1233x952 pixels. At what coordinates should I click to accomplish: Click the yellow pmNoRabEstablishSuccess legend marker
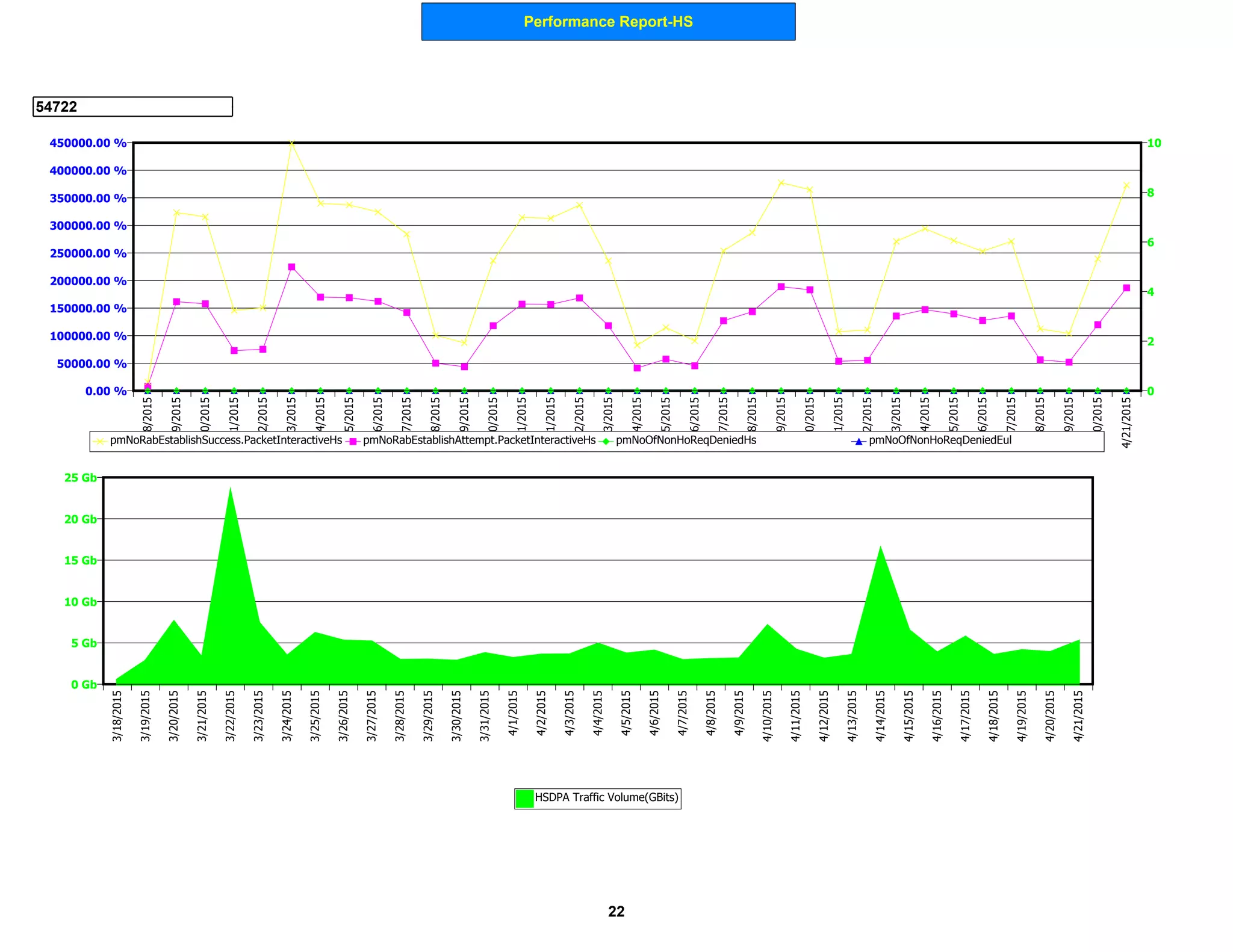tap(100, 441)
